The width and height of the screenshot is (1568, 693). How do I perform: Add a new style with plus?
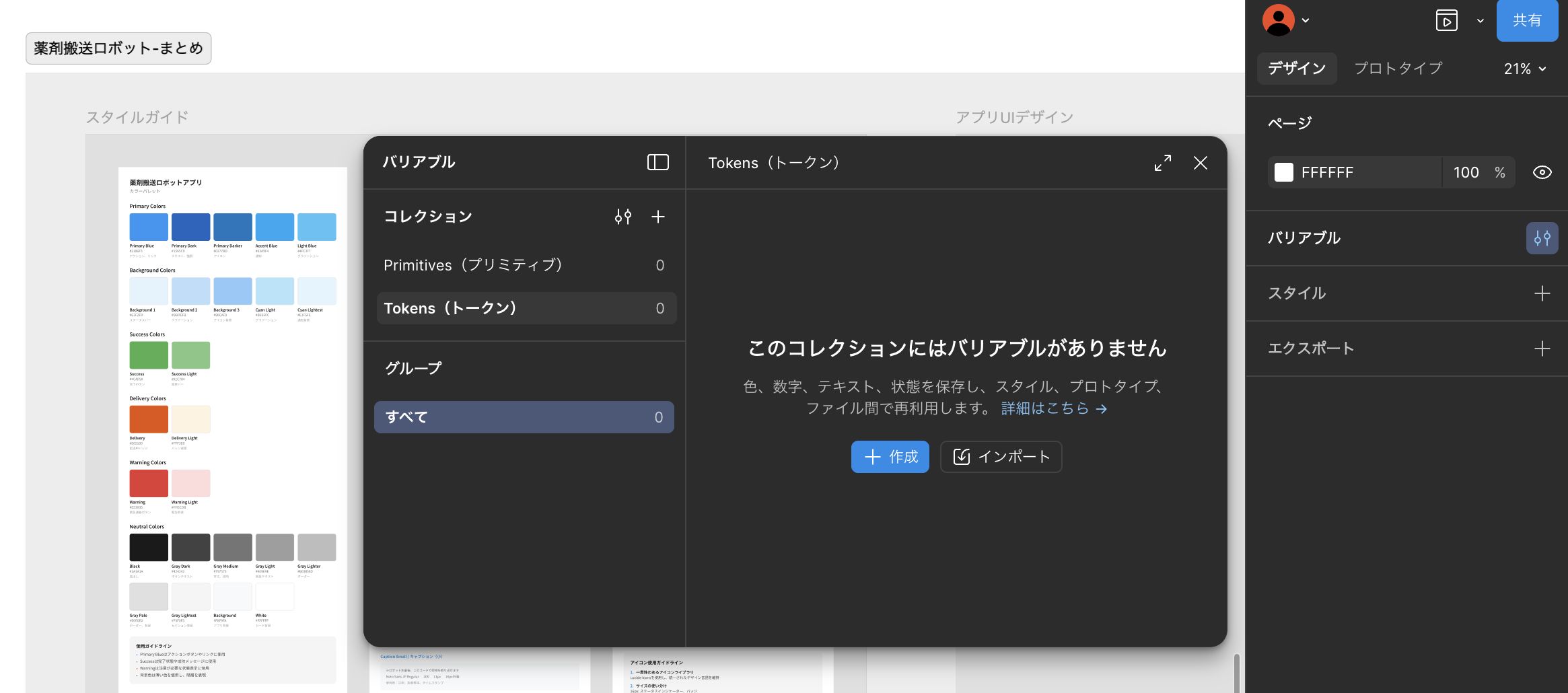[x=1542, y=293]
